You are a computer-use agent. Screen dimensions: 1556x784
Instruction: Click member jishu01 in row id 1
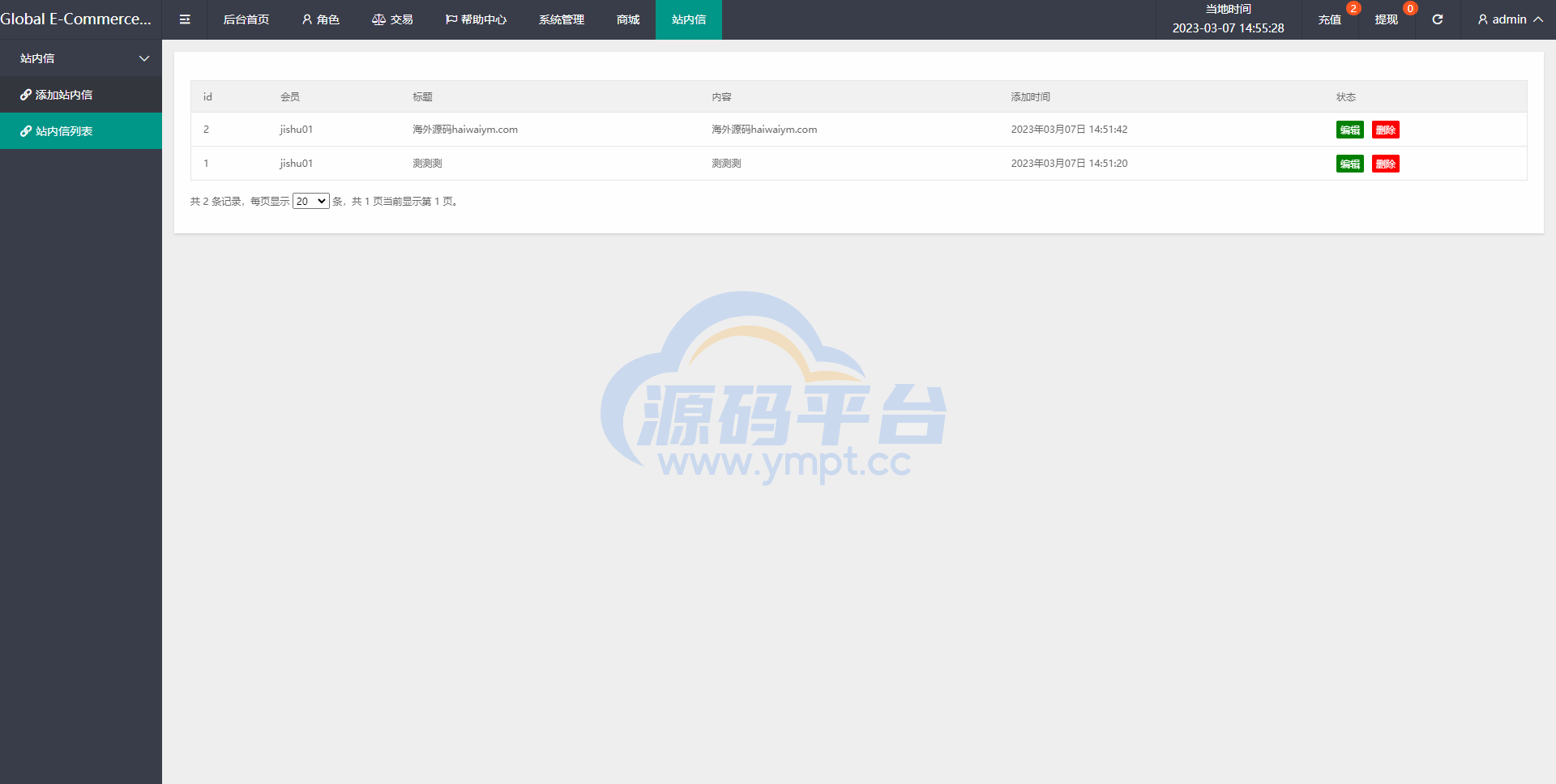click(296, 164)
